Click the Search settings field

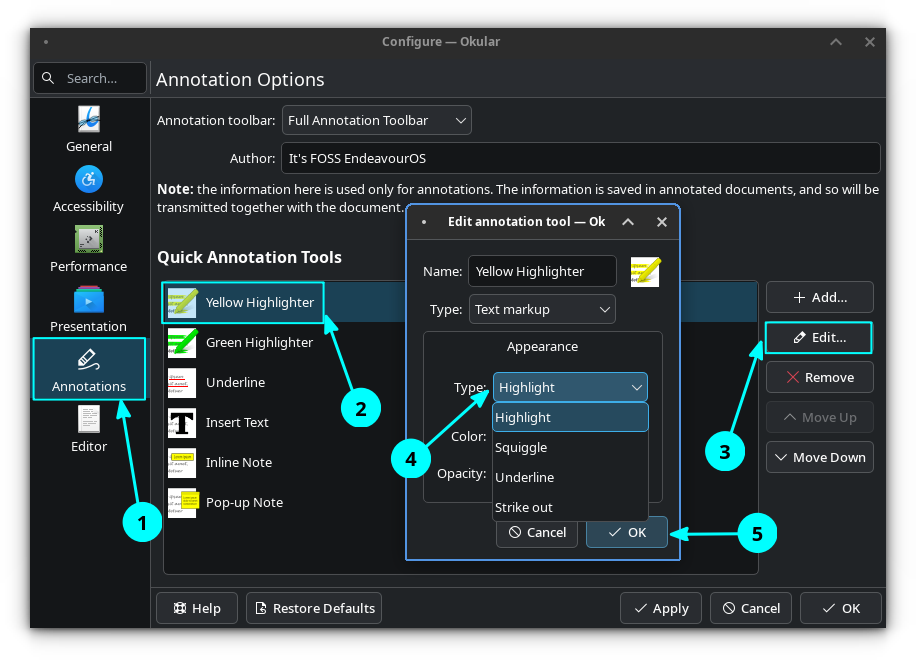90,78
